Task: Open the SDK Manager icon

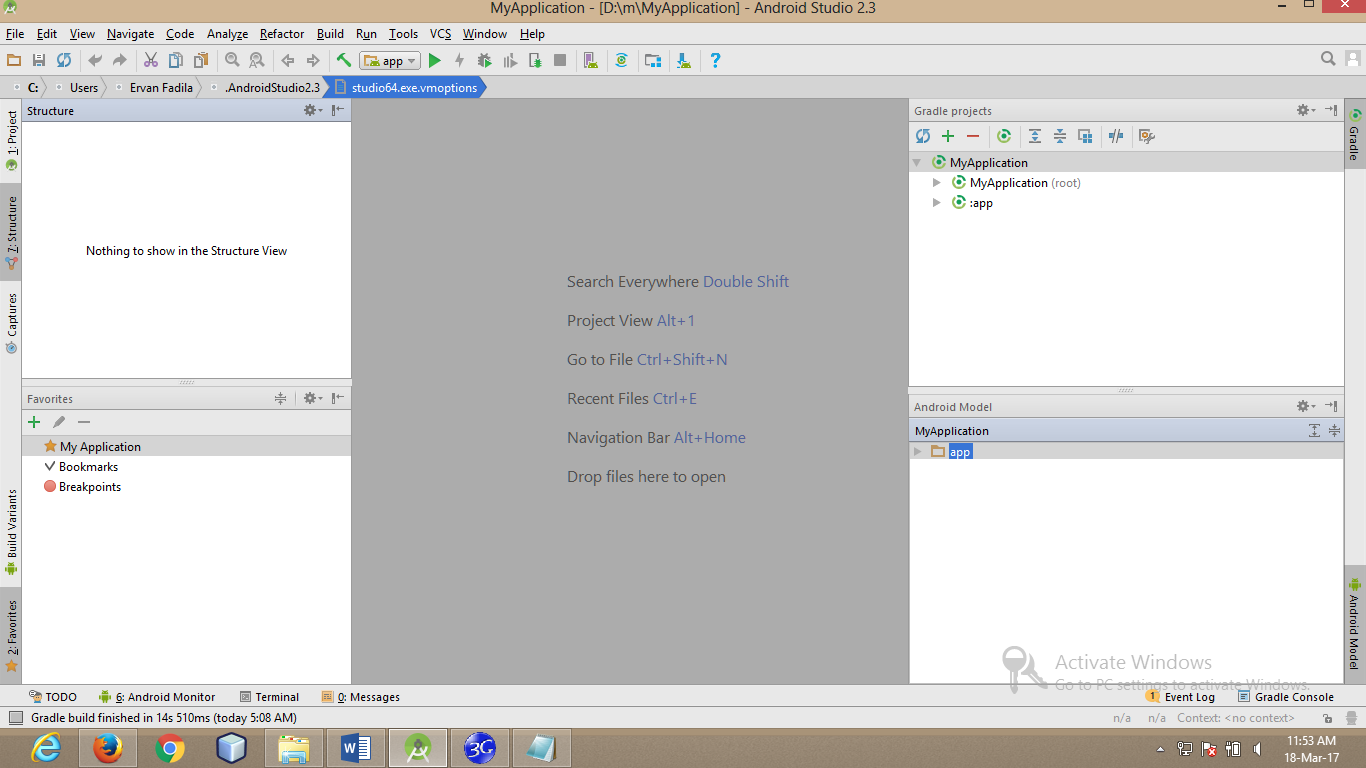Action: click(684, 60)
